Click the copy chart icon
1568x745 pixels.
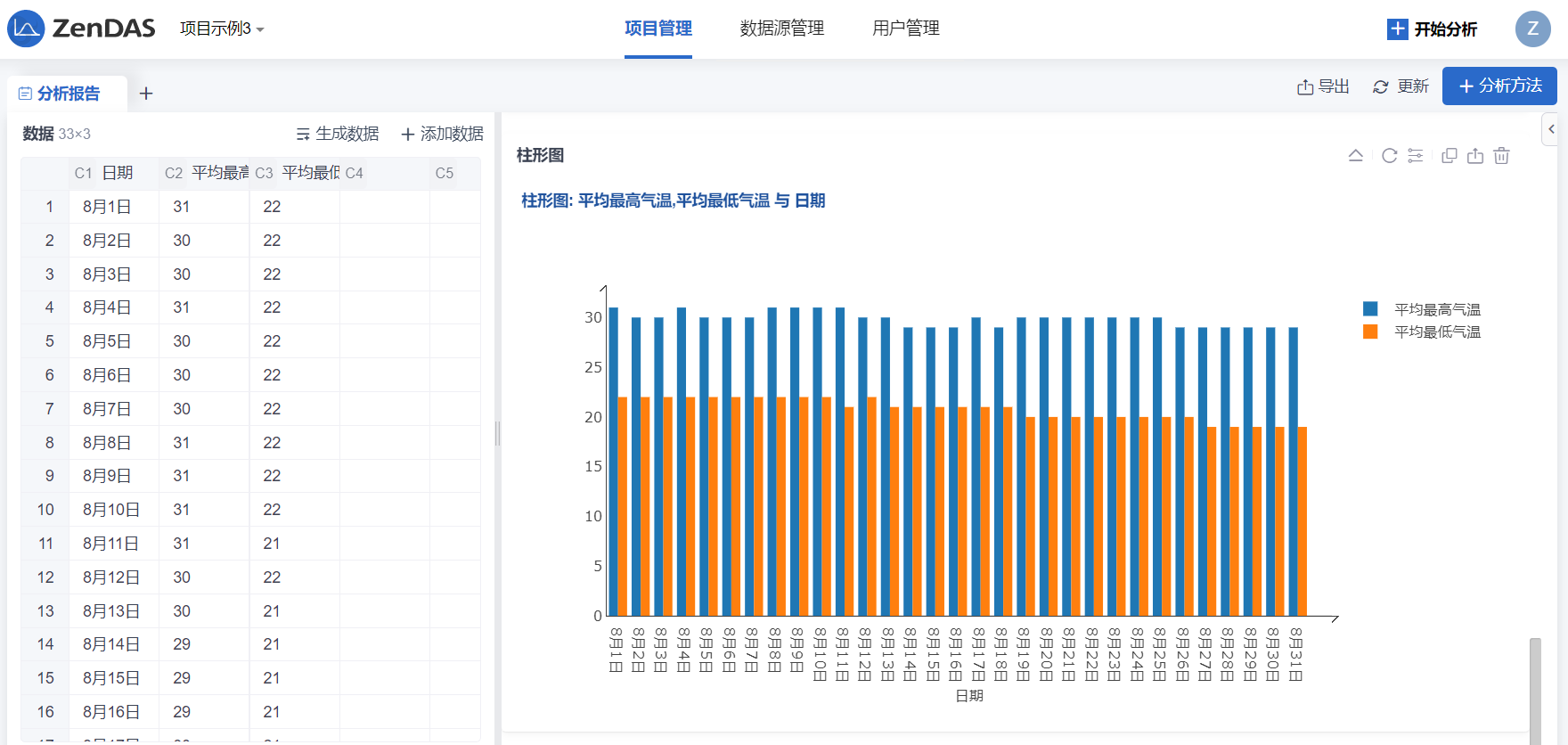(x=1450, y=156)
